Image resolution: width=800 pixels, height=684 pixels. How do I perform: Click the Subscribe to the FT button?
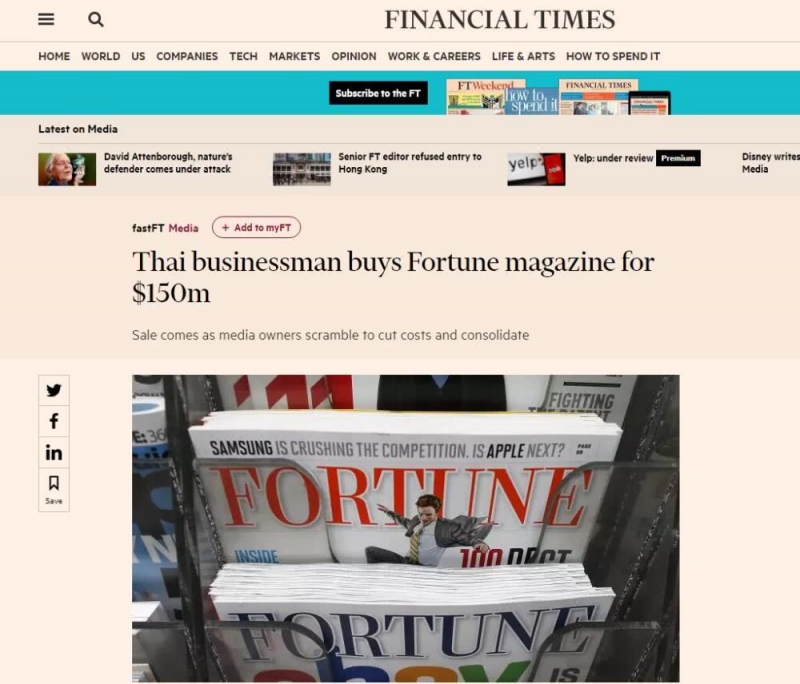coord(378,93)
